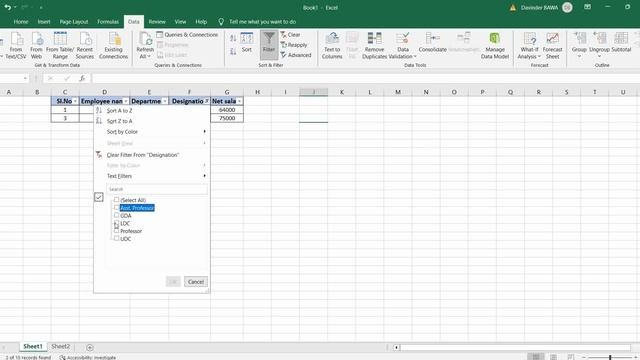Click OK in filter menu
Screen dimensions: 640x360
coord(173,282)
